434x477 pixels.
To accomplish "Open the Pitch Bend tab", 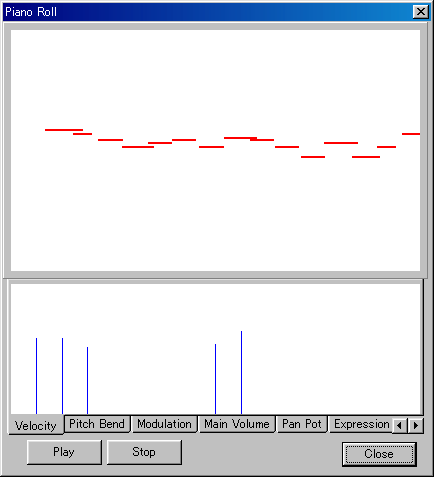I will (x=97, y=424).
